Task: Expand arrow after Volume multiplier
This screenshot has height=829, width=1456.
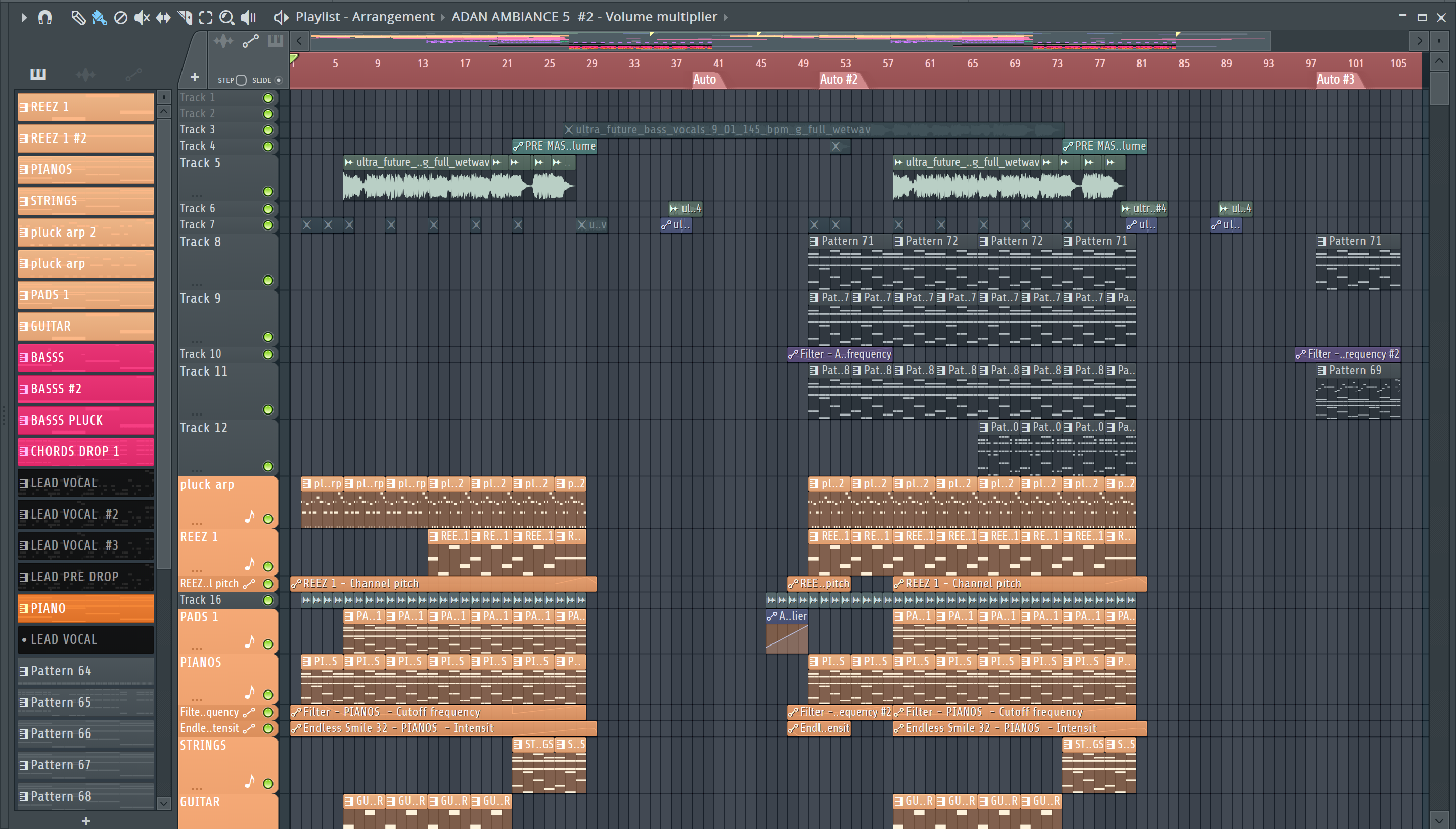Action: click(x=726, y=18)
